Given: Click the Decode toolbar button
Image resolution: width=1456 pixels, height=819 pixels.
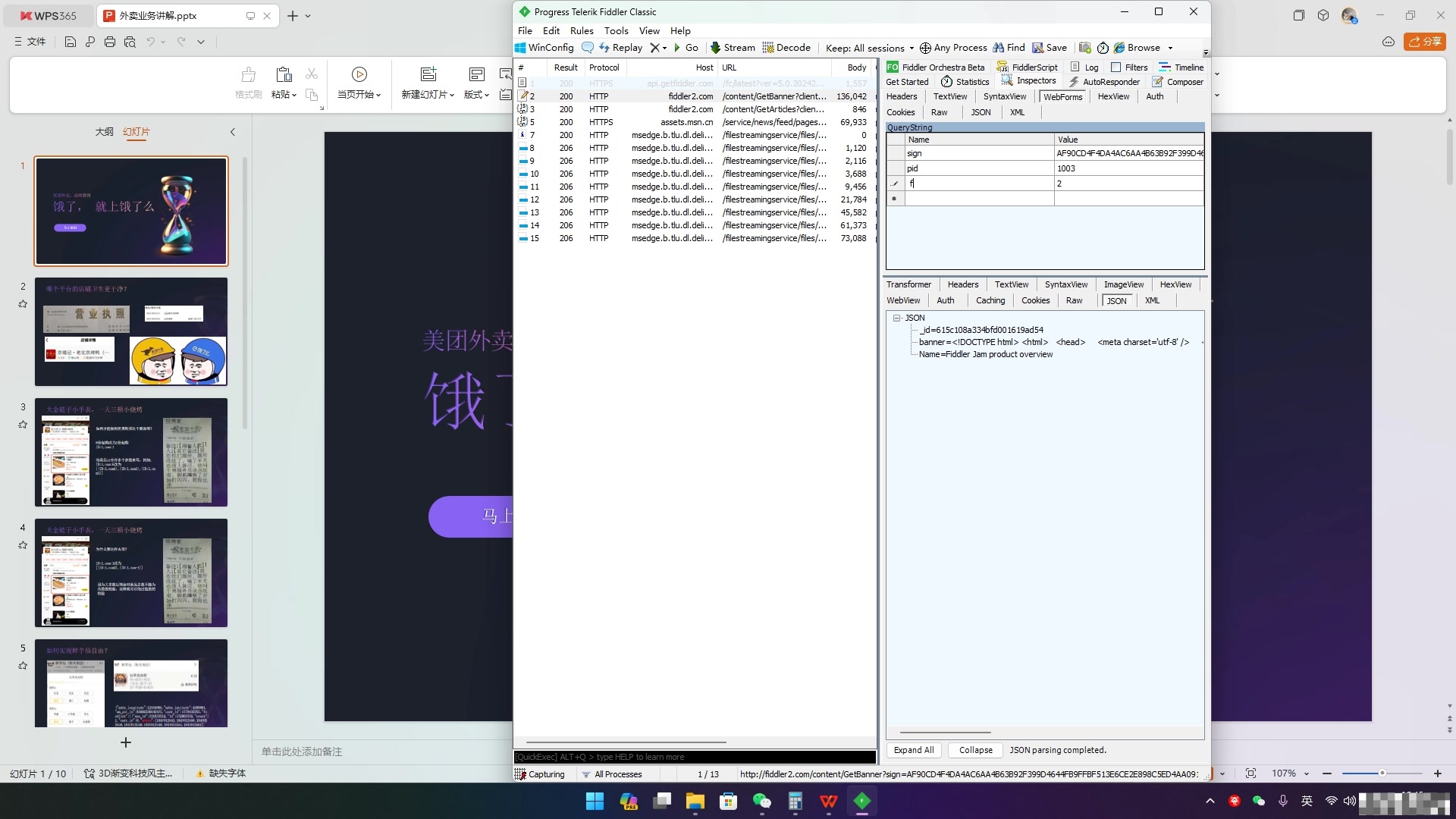Looking at the screenshot, I should [786, 47].
